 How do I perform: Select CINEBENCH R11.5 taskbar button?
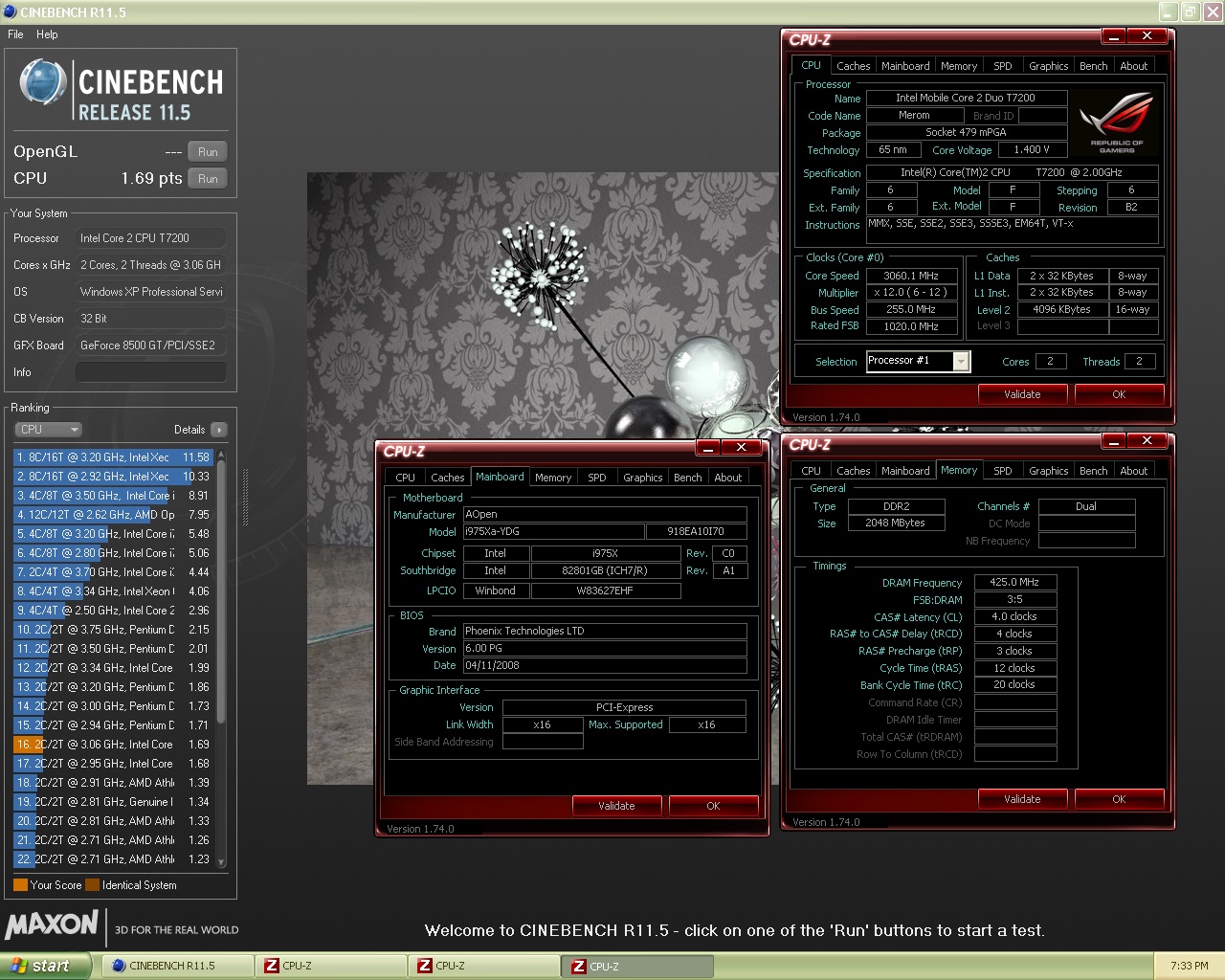tap(177, 966)
